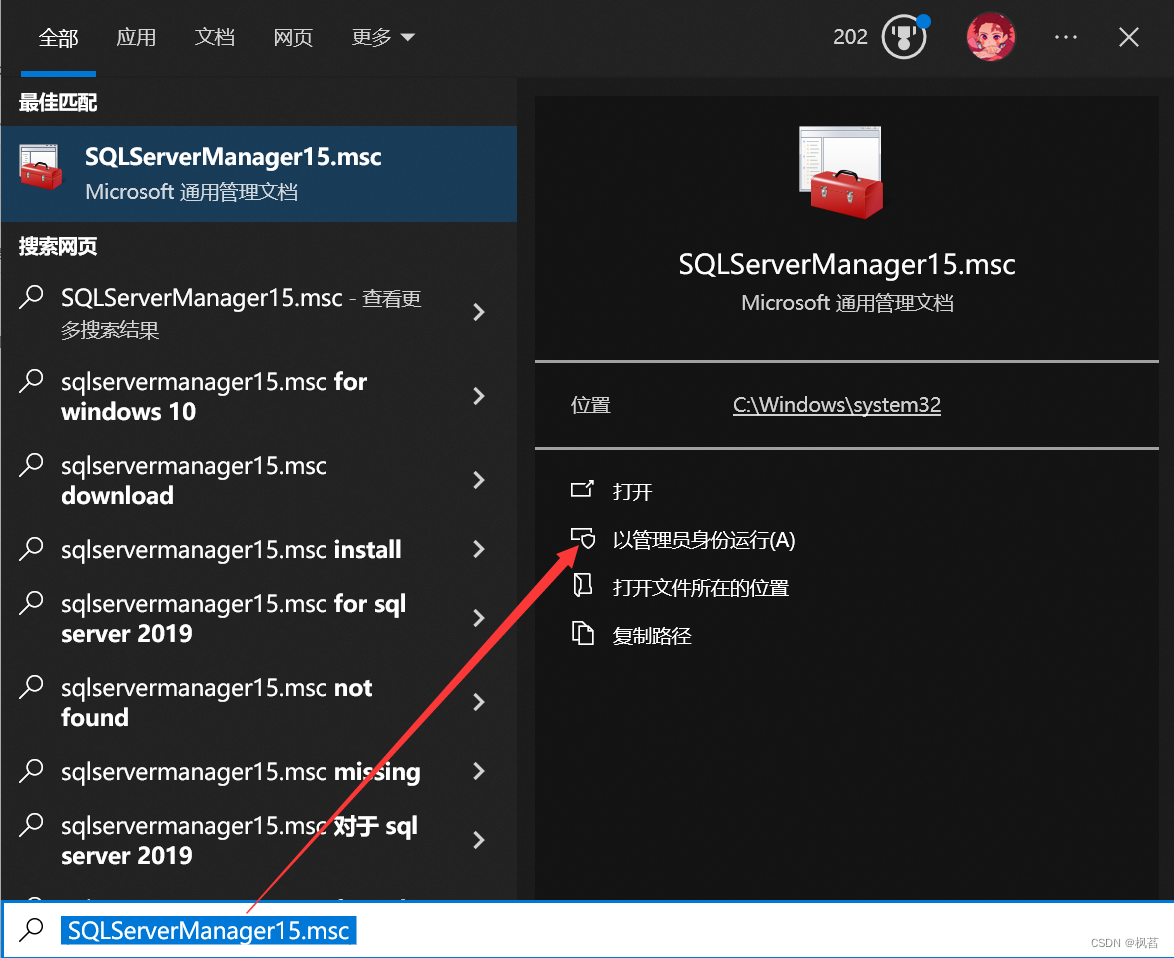Open the user avatar profile
This screenshot has height=958, width=1174.
click(991, 37)
